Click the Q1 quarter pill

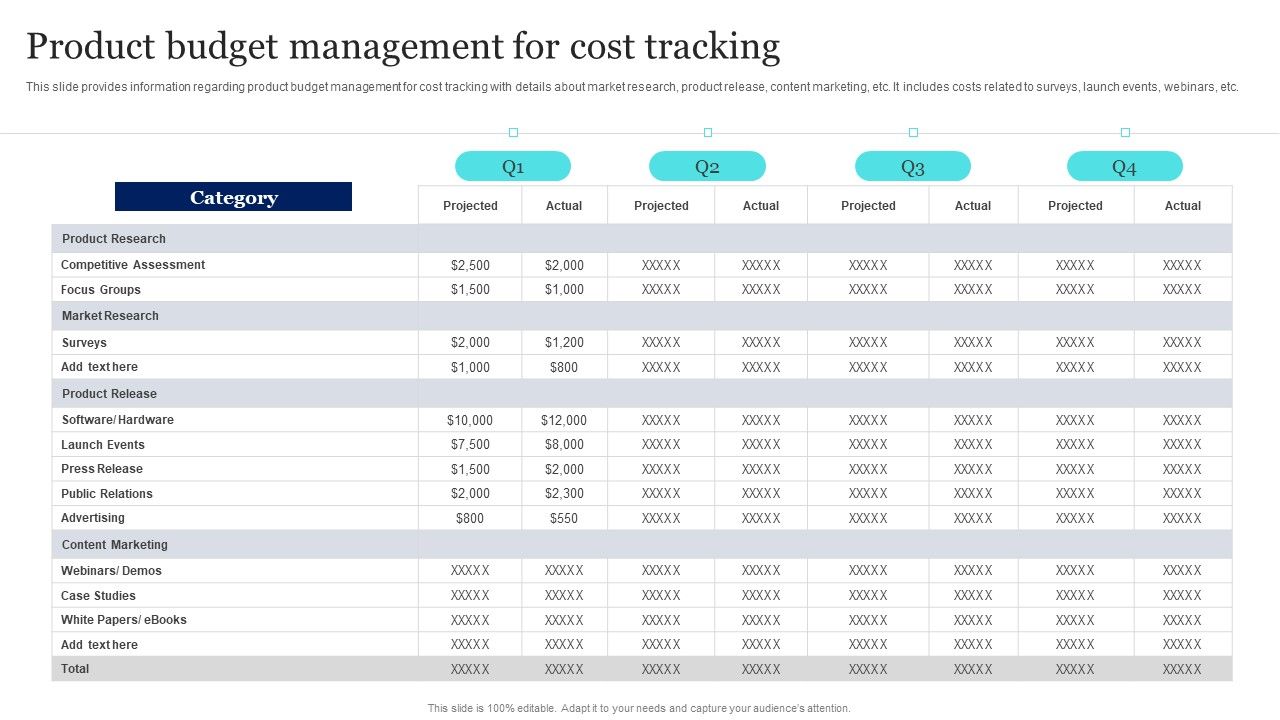point(513,166)
